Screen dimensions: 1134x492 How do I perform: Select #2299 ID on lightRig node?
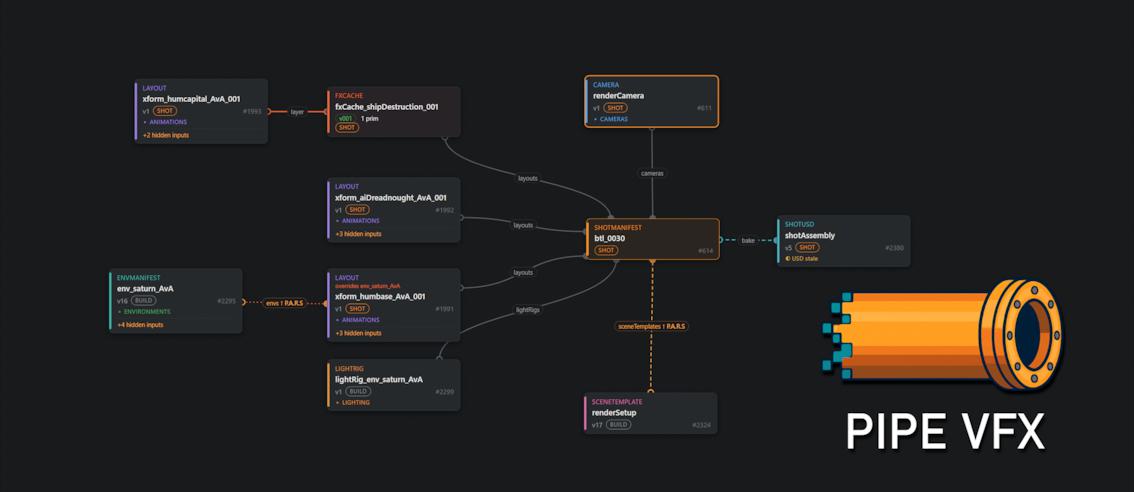coord(444,391)
